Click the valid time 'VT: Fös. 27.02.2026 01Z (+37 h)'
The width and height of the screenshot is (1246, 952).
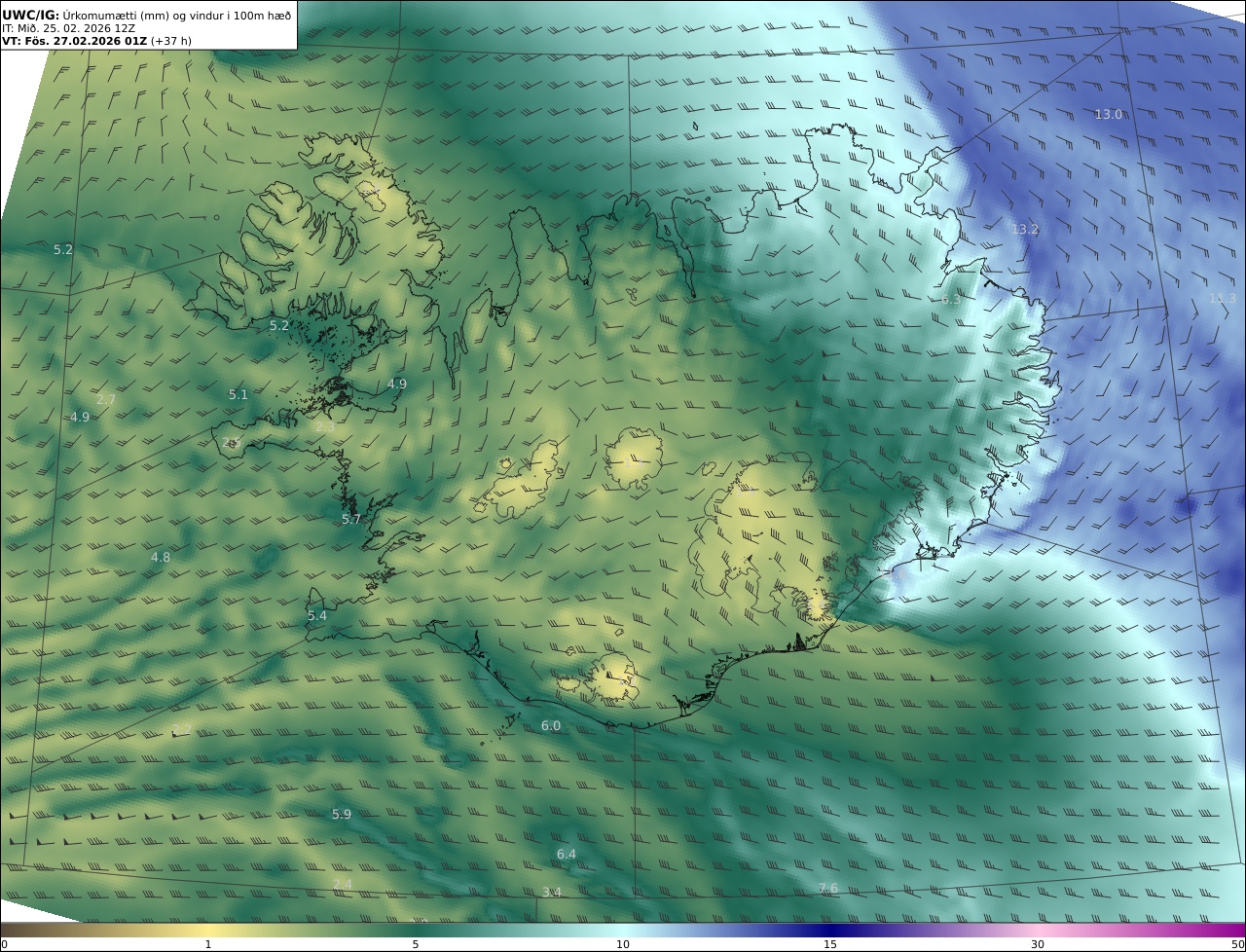96,41
